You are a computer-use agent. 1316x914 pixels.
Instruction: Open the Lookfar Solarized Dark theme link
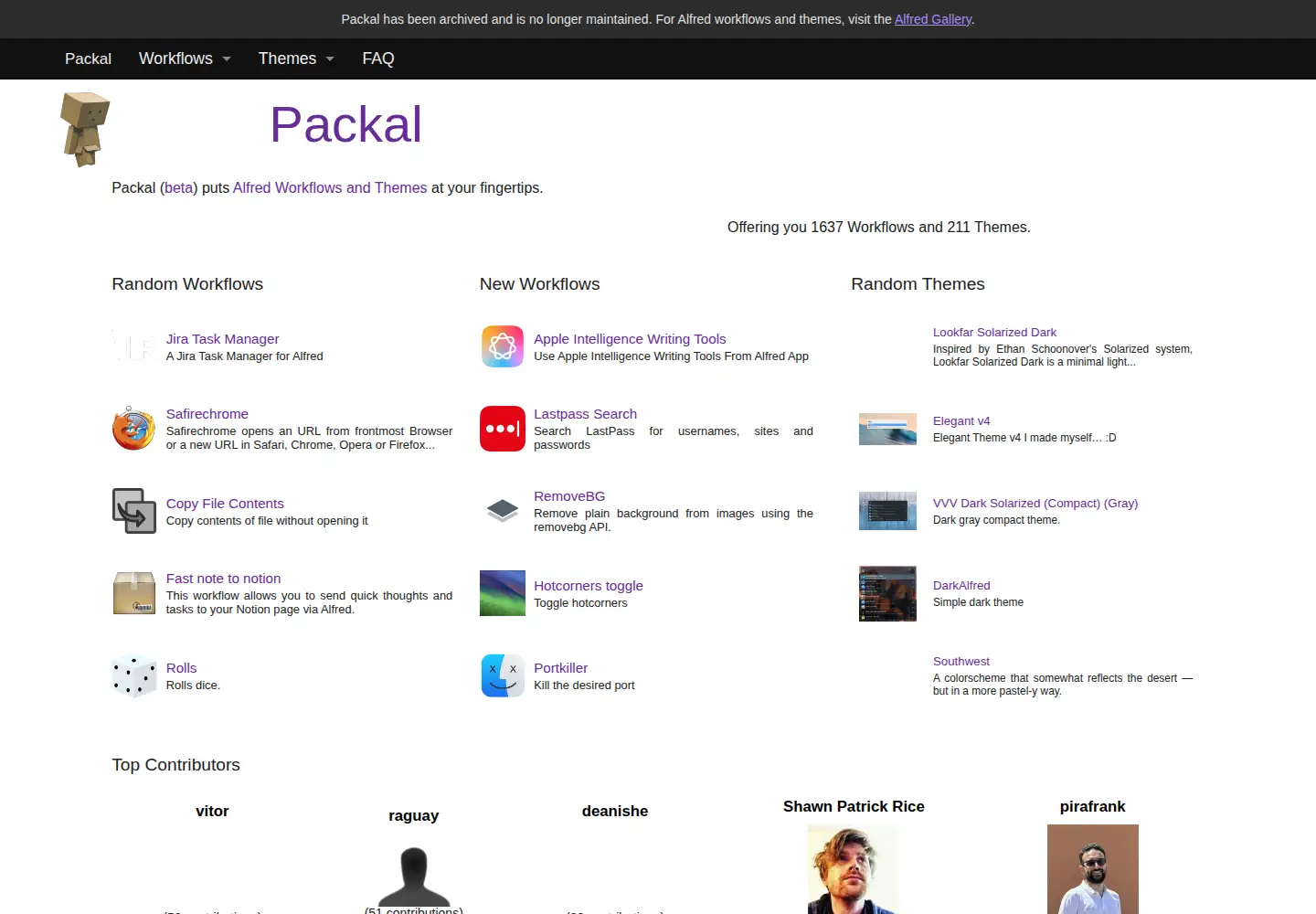pyautogui.click(x=994, y=333)
